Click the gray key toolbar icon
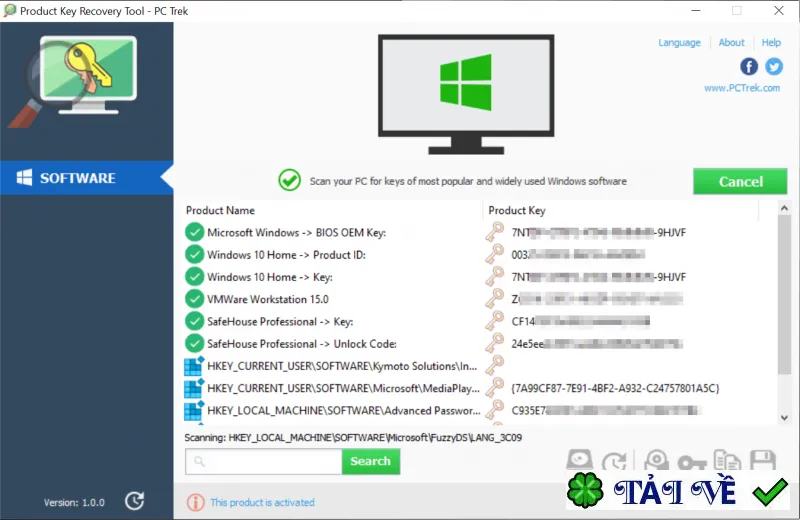Viewport: 800px width, 520px height. pos(692,463)
